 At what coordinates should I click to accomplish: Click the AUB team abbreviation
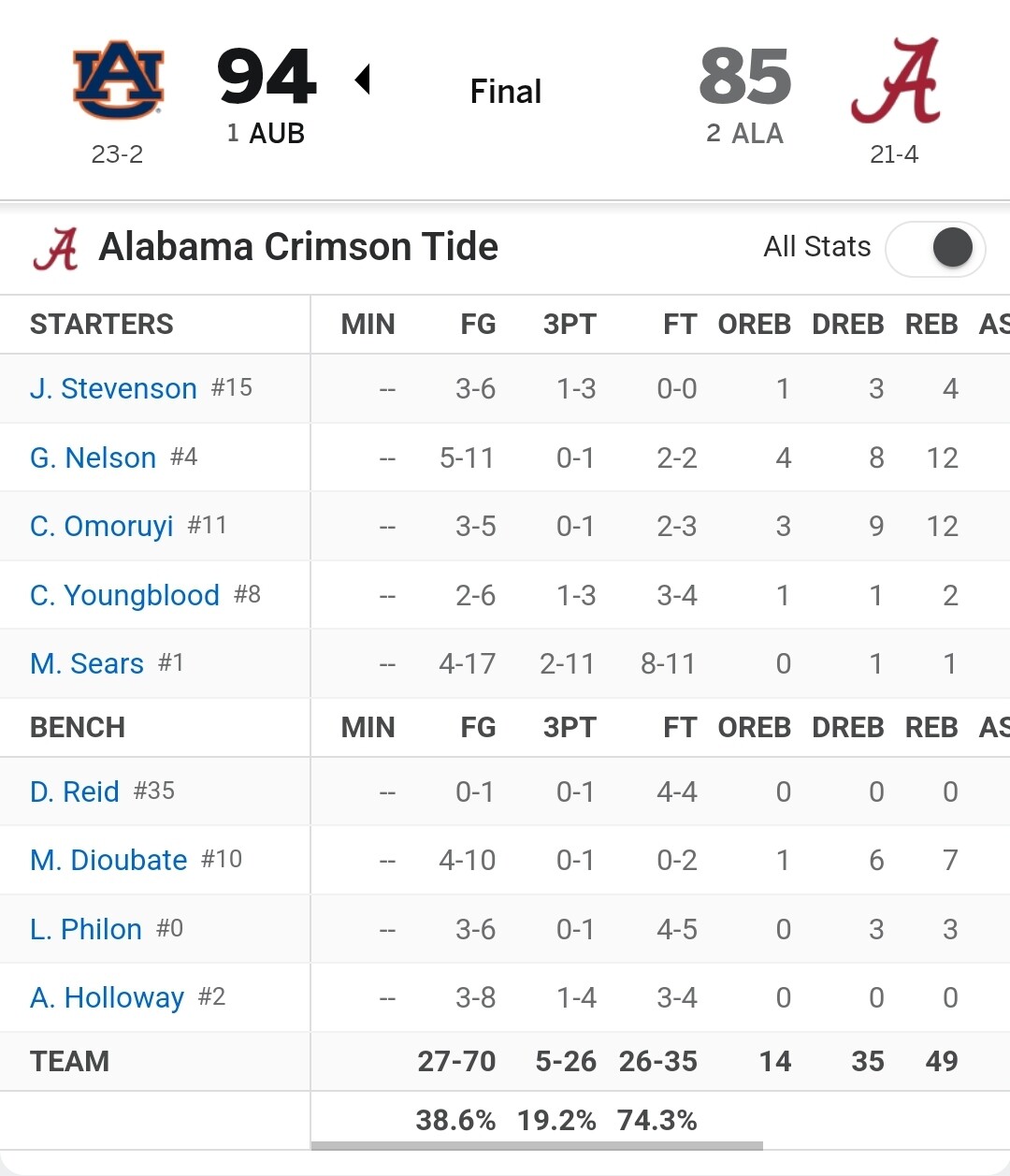[x=277, y=134]
